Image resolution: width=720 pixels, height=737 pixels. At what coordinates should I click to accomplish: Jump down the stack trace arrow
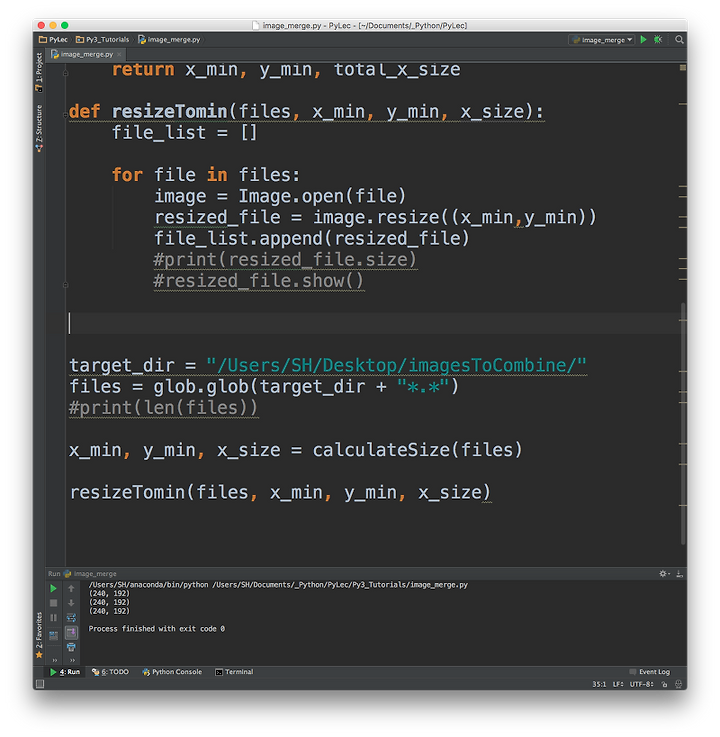click(71, 603)
